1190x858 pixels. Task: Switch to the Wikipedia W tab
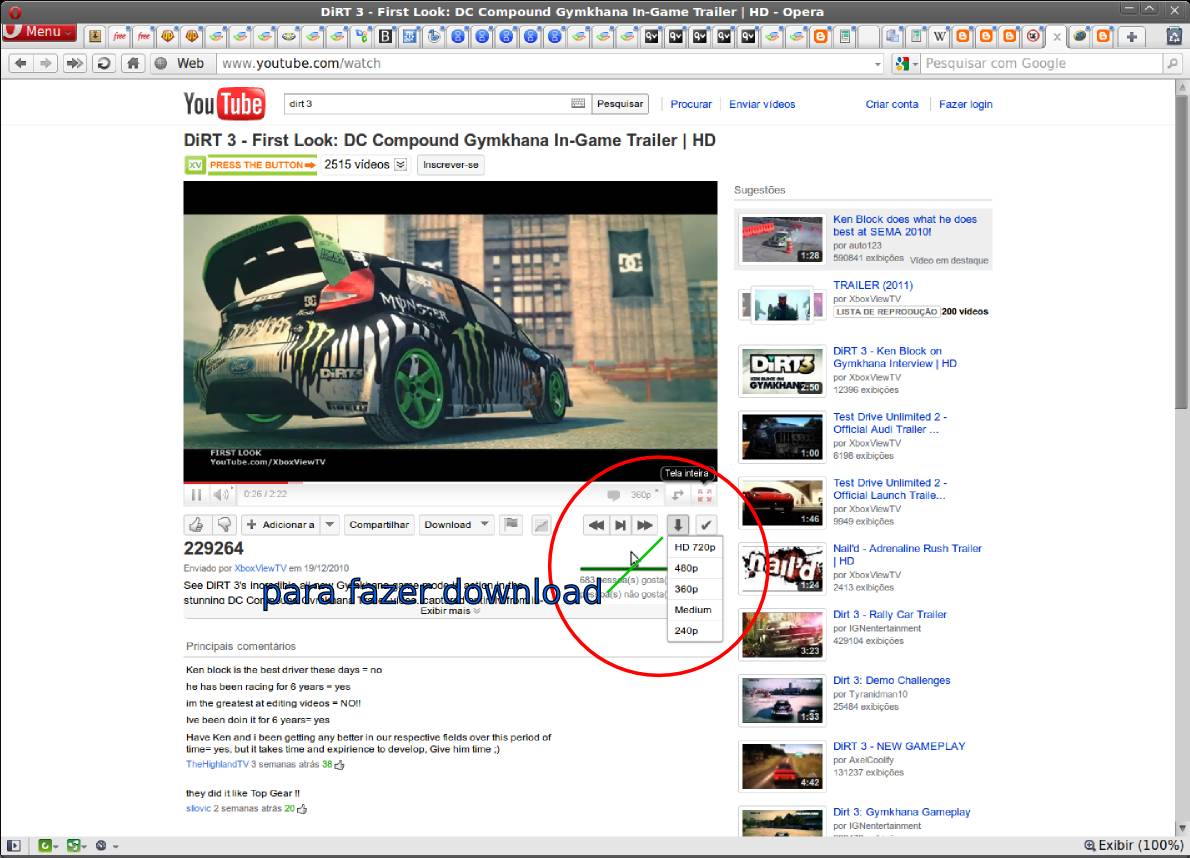[x=940, y=36]
